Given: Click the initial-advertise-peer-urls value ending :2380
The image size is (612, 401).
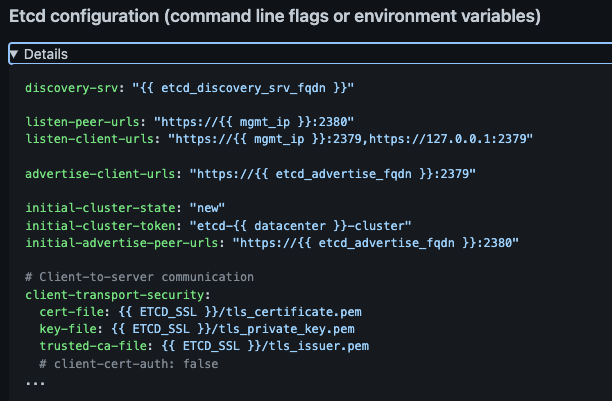Looking at the screenshot, I should pyautogui.click(x=376, y=243).
